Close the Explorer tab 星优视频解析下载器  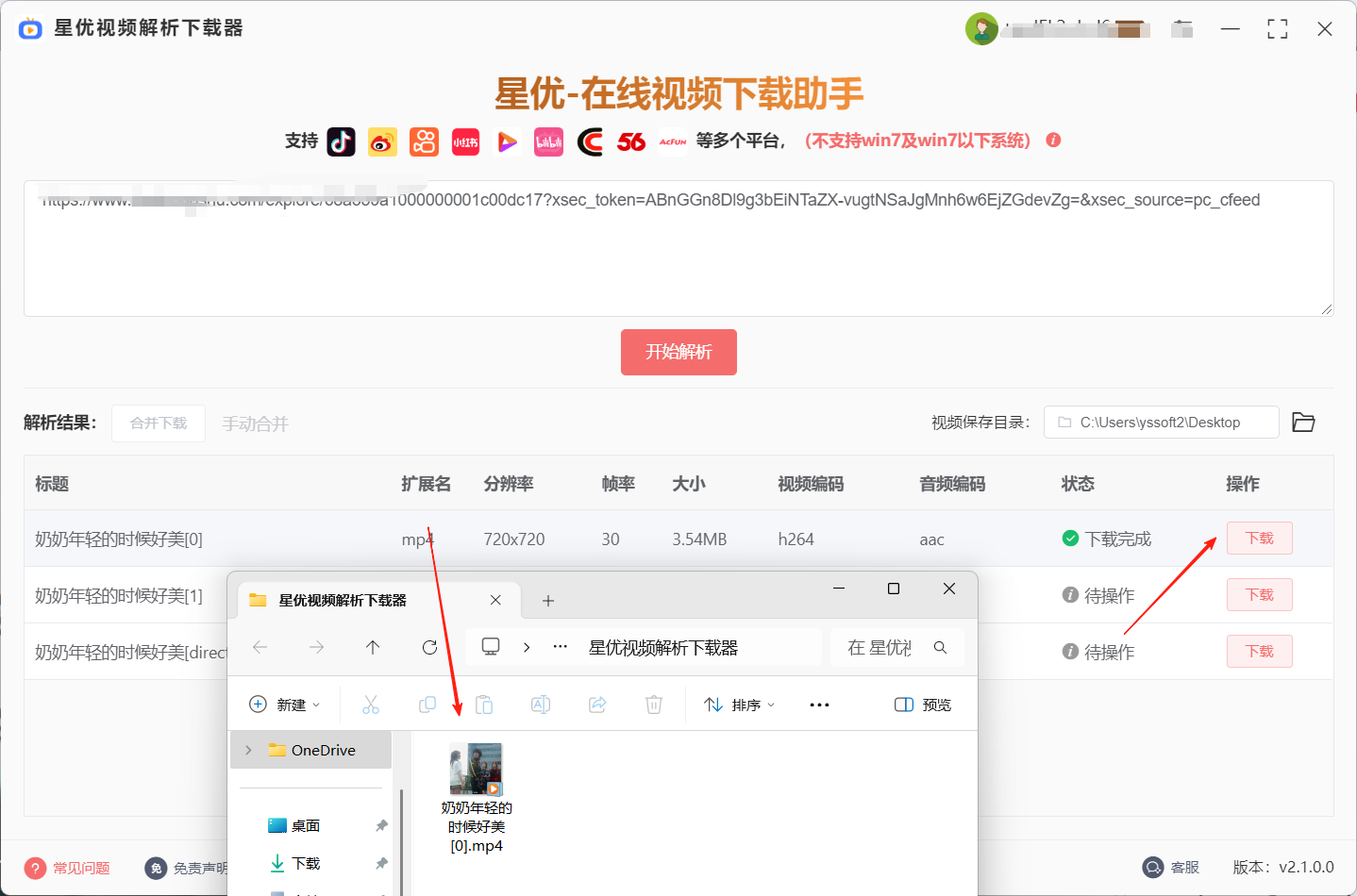point(495,600)
